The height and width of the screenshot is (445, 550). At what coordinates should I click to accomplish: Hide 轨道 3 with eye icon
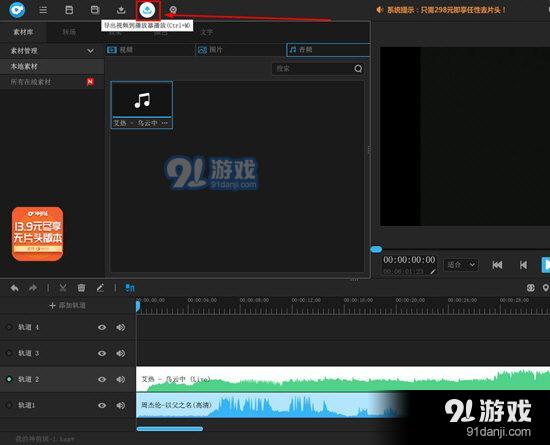[102, 353]
